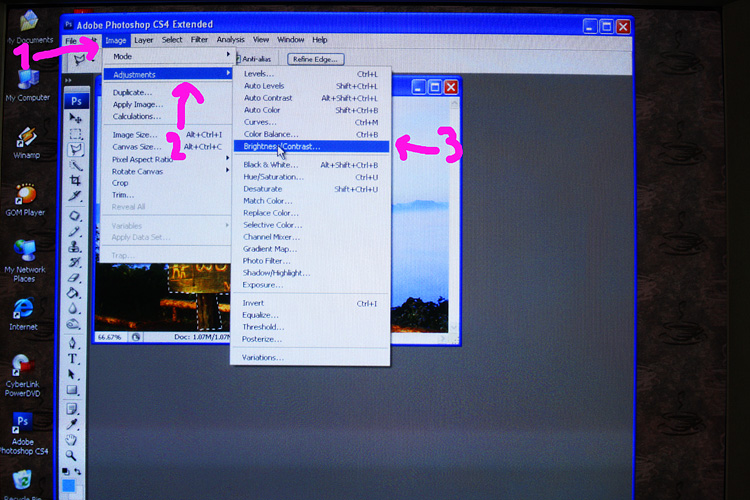Select the Slice tool

point(75,196)
